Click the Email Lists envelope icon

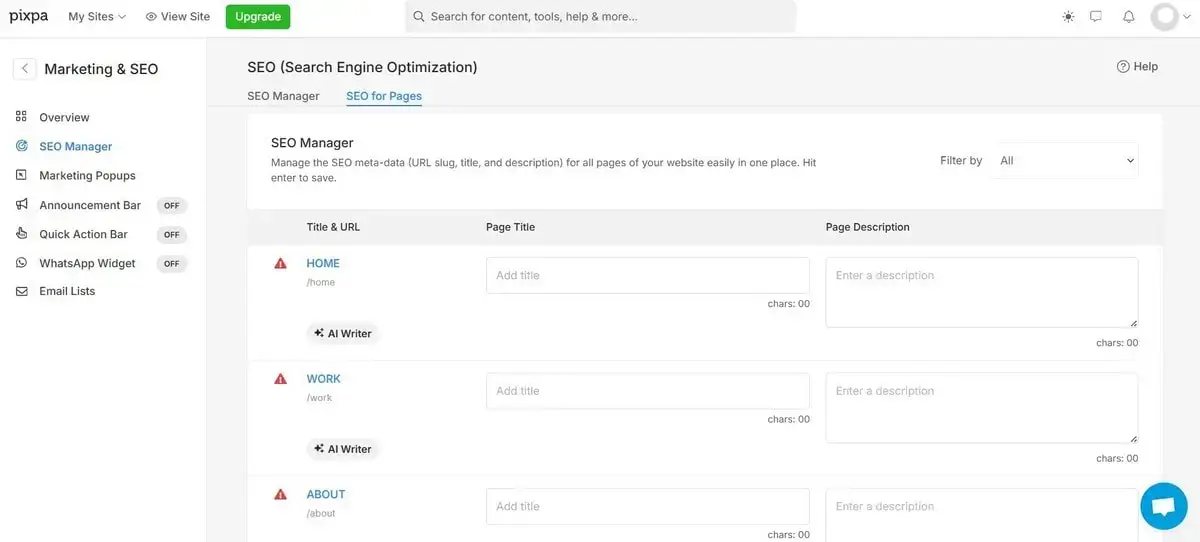point(21,291)
